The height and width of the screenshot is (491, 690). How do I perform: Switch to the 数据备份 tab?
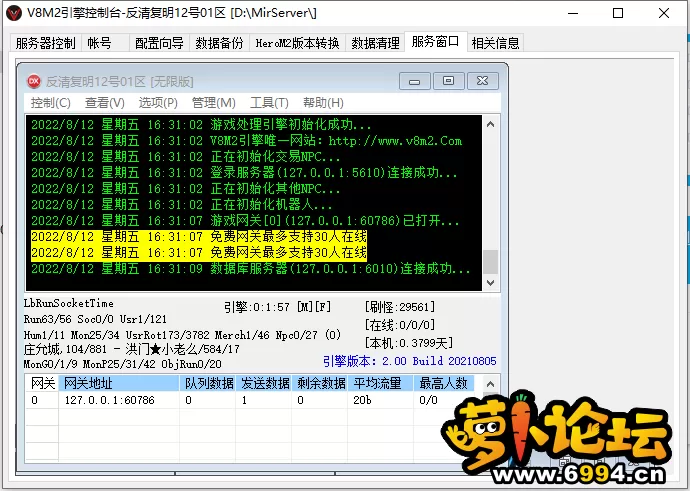point(219,43)
